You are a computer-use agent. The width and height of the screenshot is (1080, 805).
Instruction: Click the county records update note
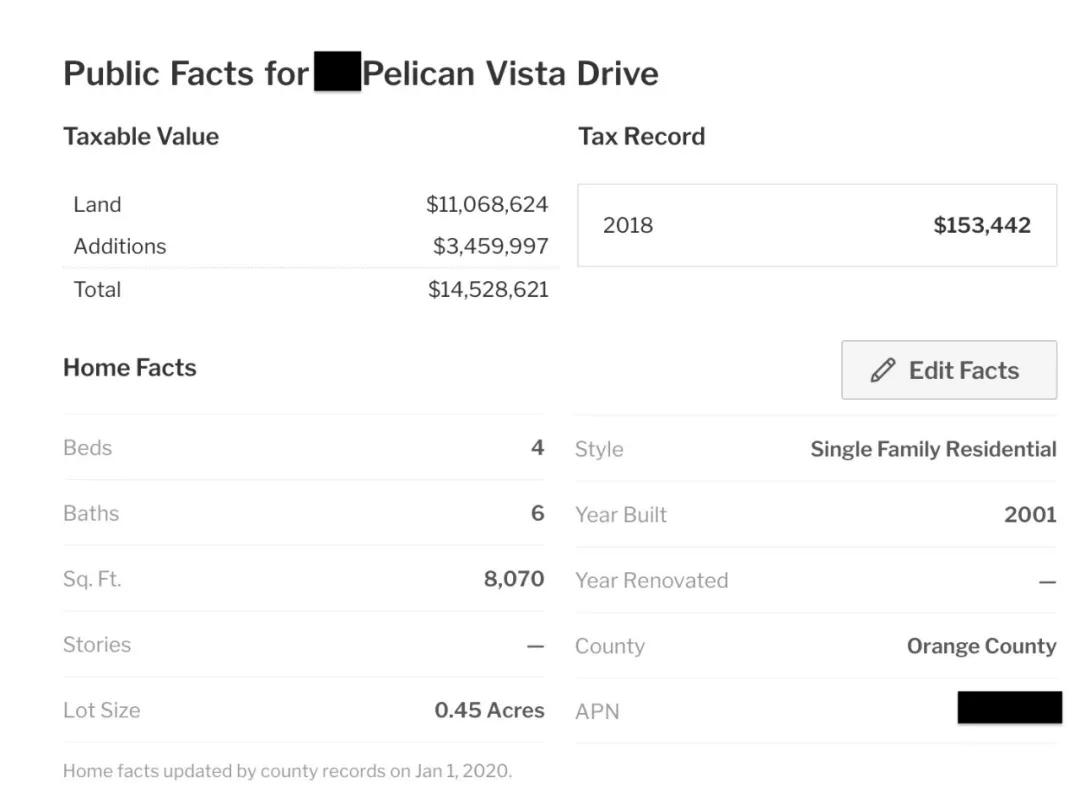(x=287, y=771)
